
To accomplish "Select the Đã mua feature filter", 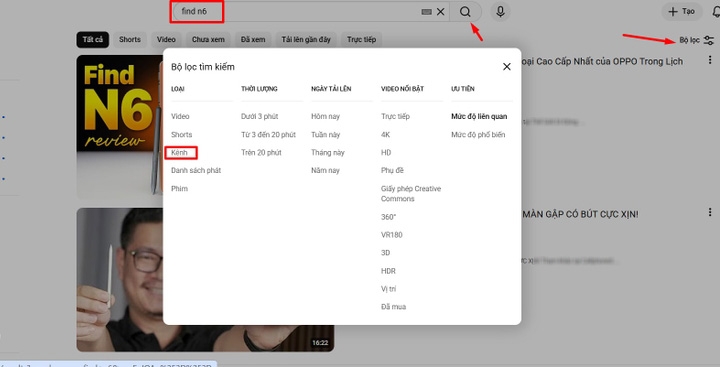I will [x=393, y=307].
